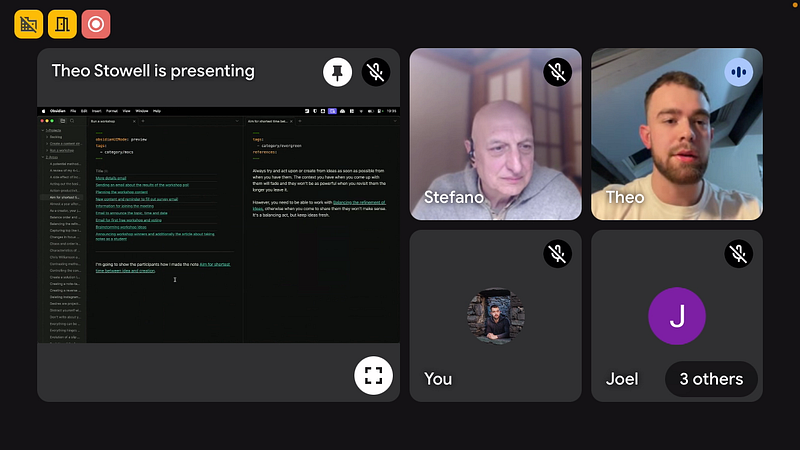Select Stefano's video tile
800x450 pixels.
pos(495,134)
